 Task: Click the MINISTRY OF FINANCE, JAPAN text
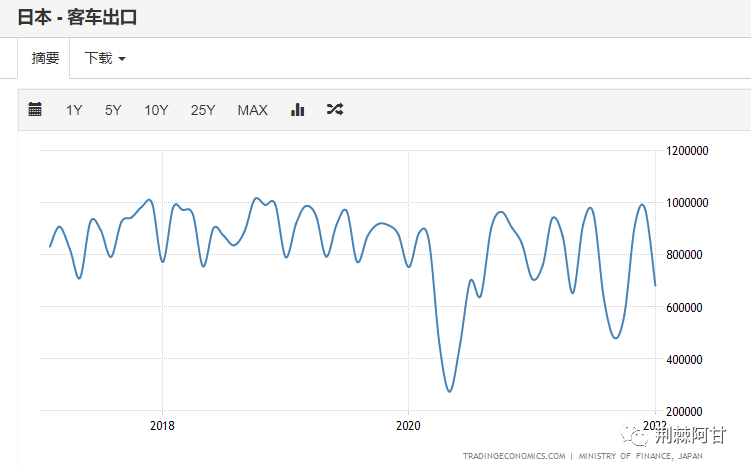point(641,456)
